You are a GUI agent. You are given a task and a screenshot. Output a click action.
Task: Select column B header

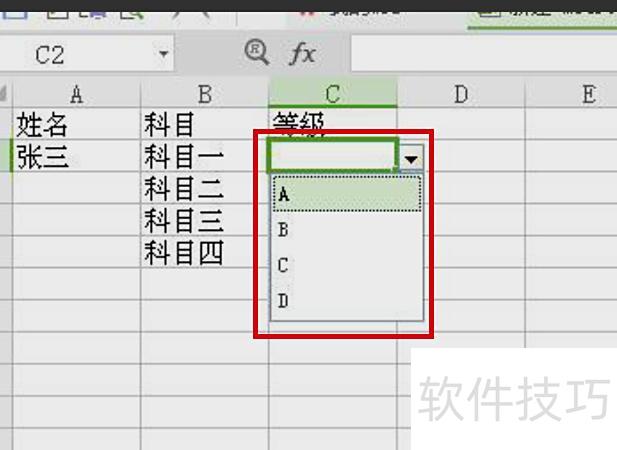[205, 94]
